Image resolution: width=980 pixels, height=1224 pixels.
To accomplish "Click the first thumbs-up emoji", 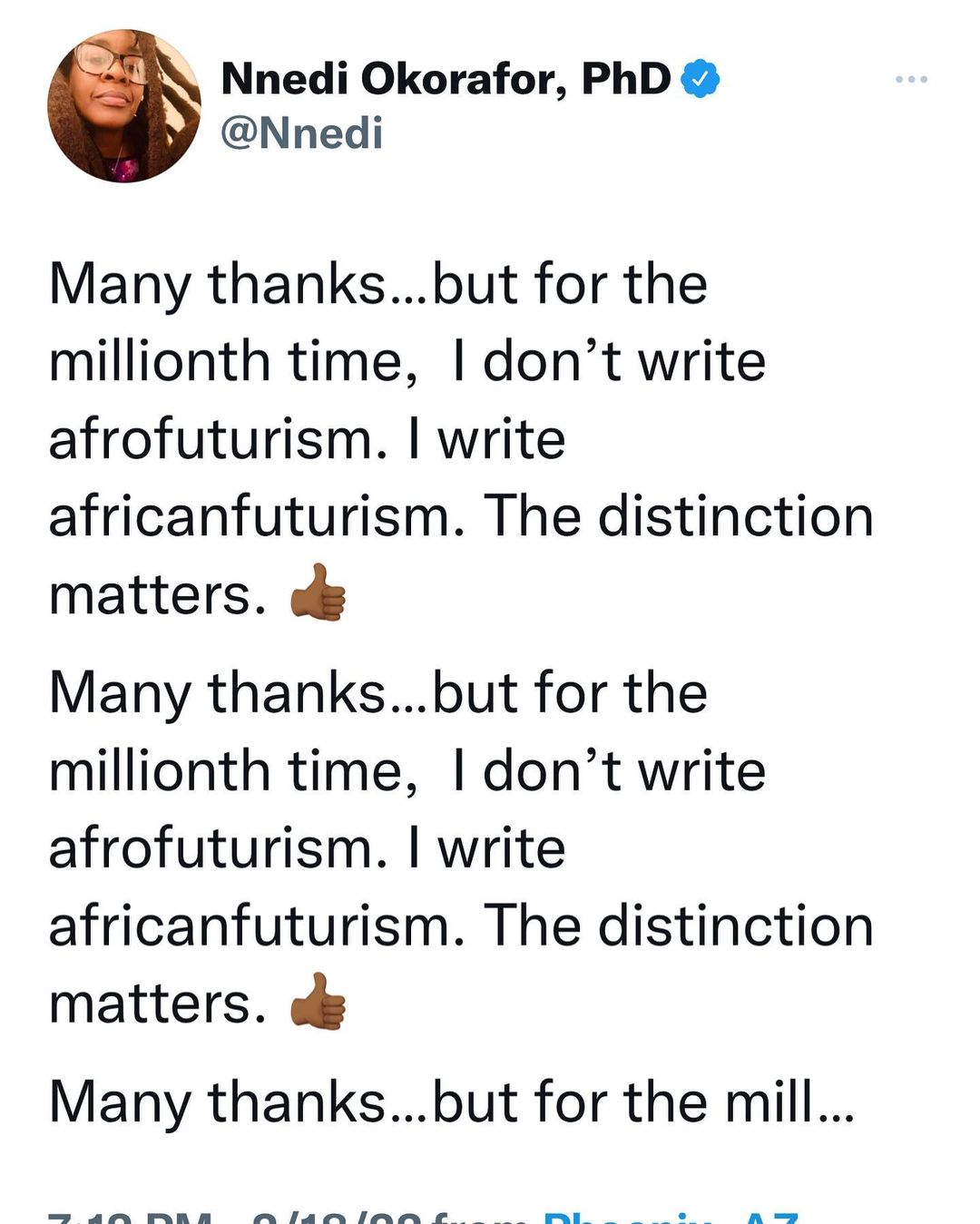I will click(x=318, y=593).
